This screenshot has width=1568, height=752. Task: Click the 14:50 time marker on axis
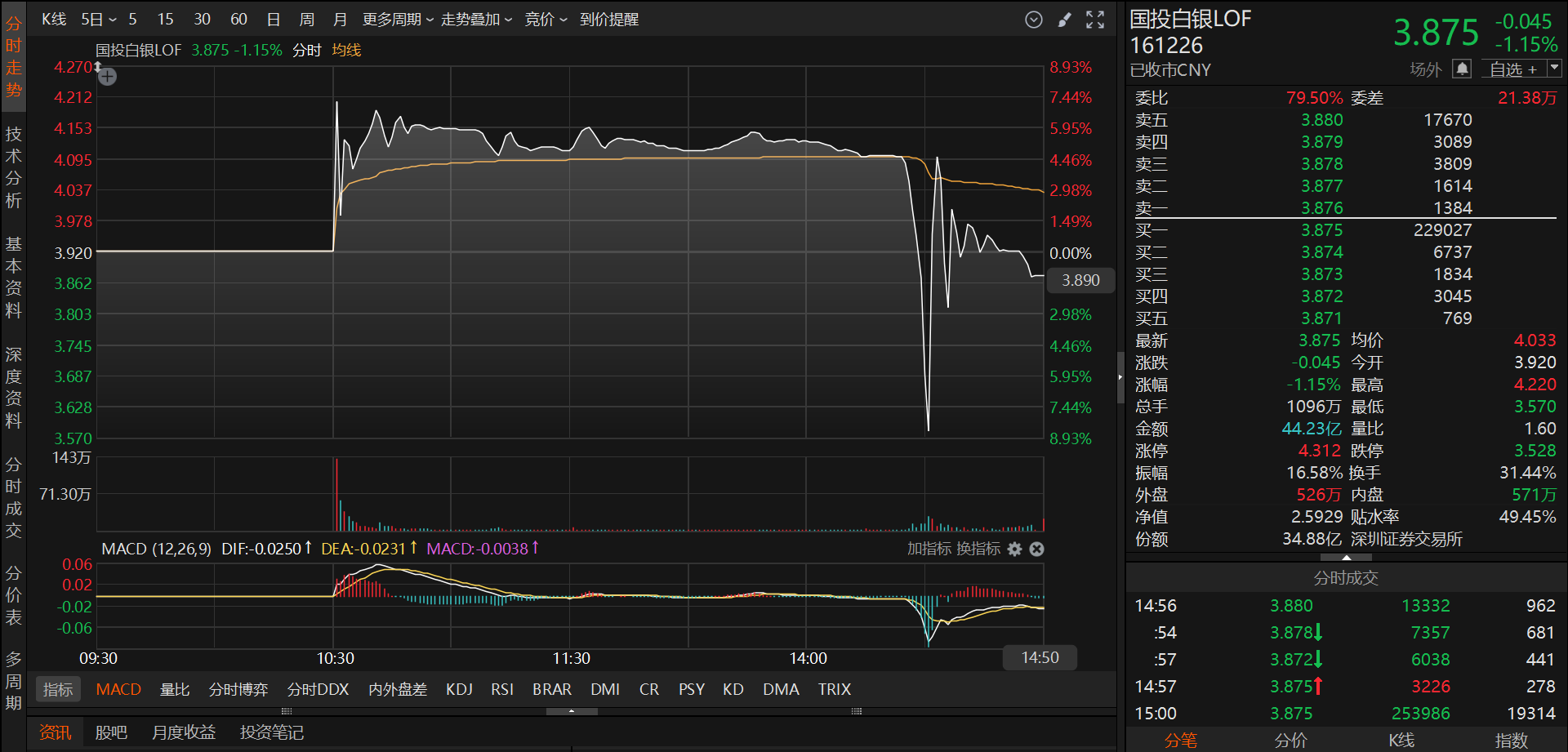[x=1040, y=657]
